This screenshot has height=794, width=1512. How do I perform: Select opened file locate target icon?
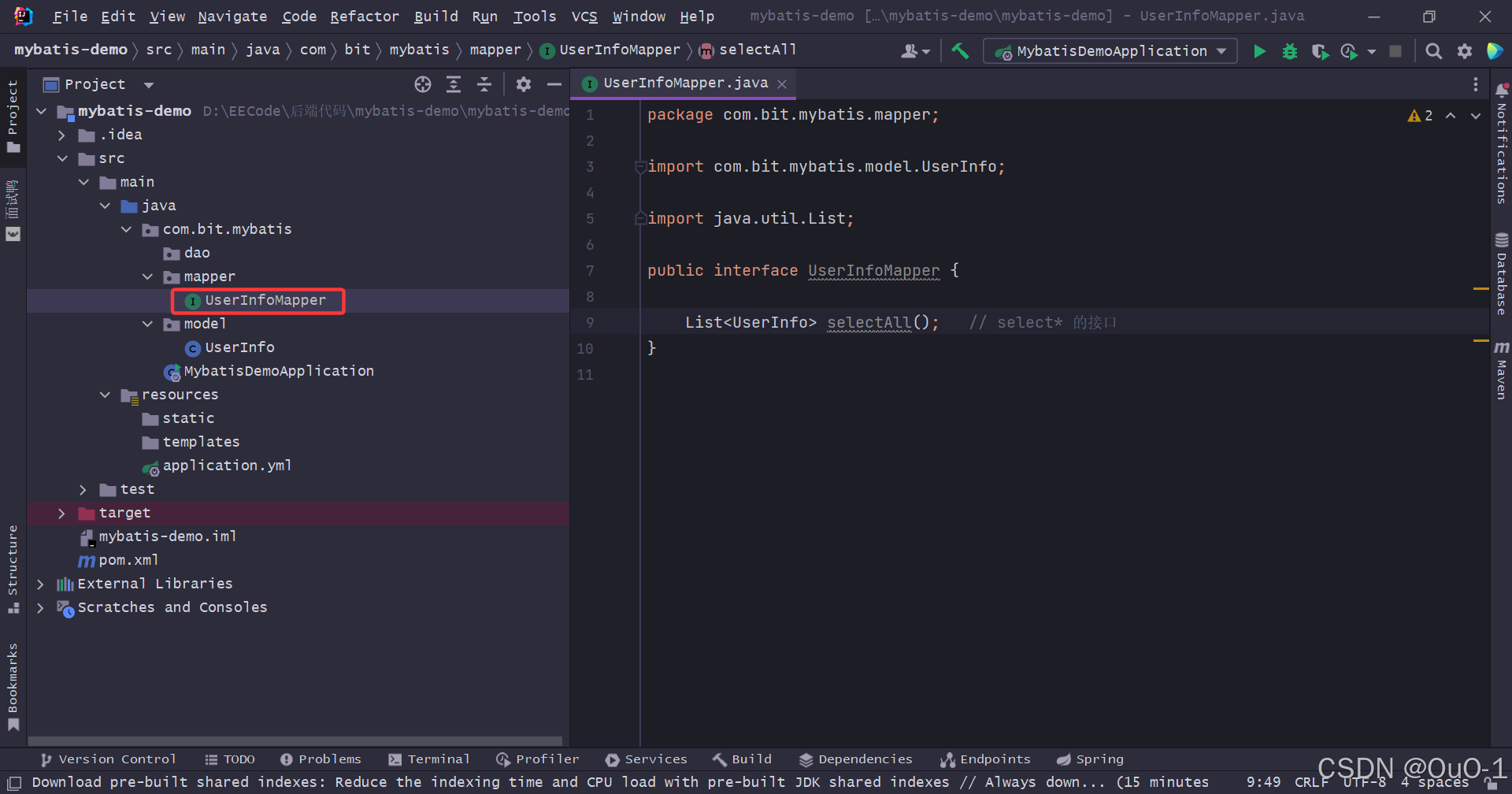point(423,84)
